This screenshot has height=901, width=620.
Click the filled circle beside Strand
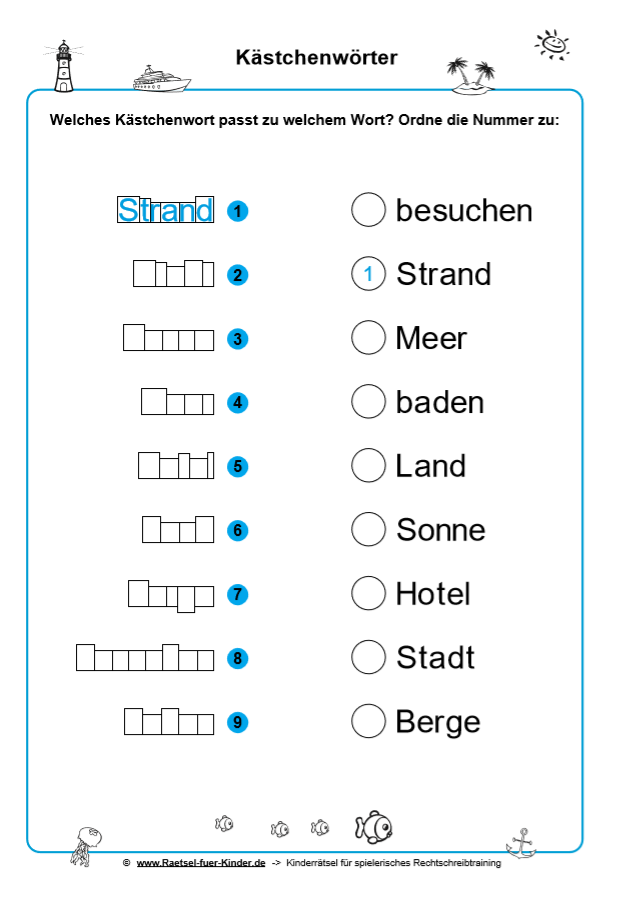pyautogui.click(x=368, y=274)
